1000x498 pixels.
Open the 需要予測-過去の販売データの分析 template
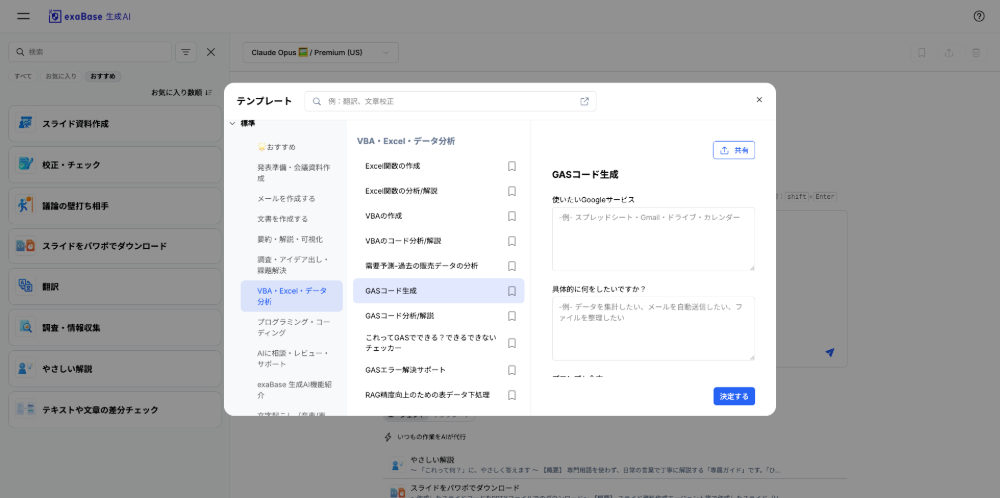[439, 265]
